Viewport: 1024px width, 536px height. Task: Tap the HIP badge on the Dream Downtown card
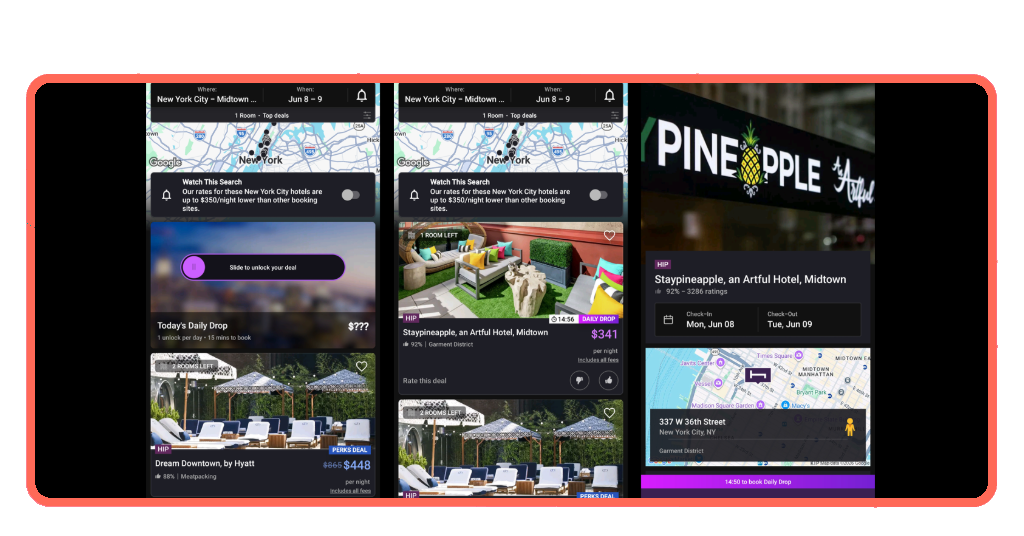[163, 449]
